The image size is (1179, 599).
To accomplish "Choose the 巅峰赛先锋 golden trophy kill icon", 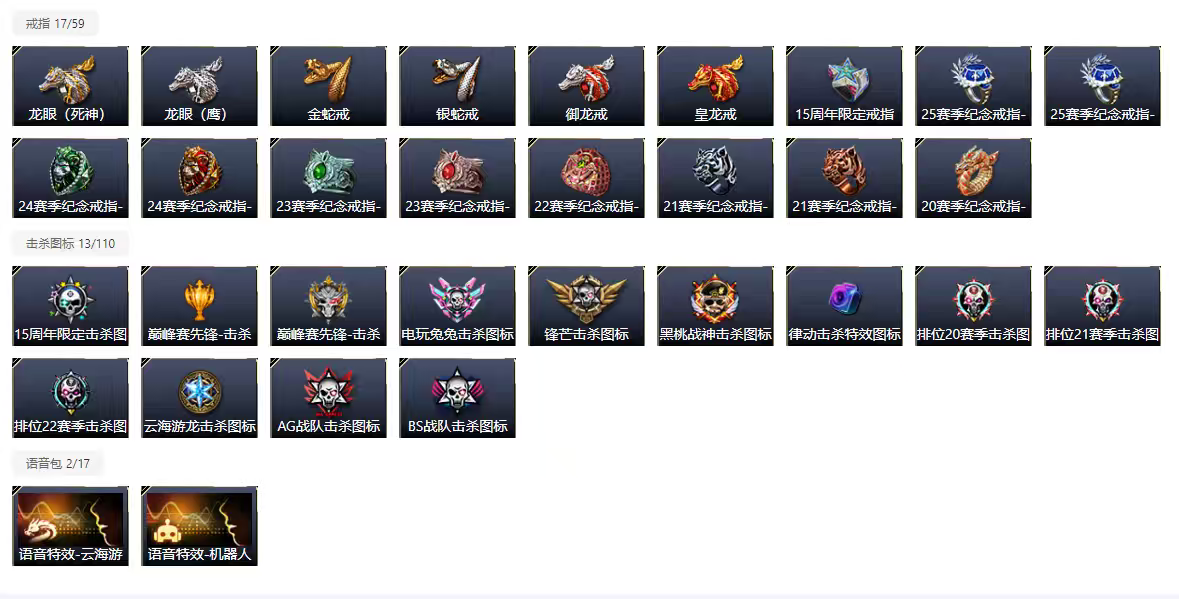I will [x=199, y=306].
